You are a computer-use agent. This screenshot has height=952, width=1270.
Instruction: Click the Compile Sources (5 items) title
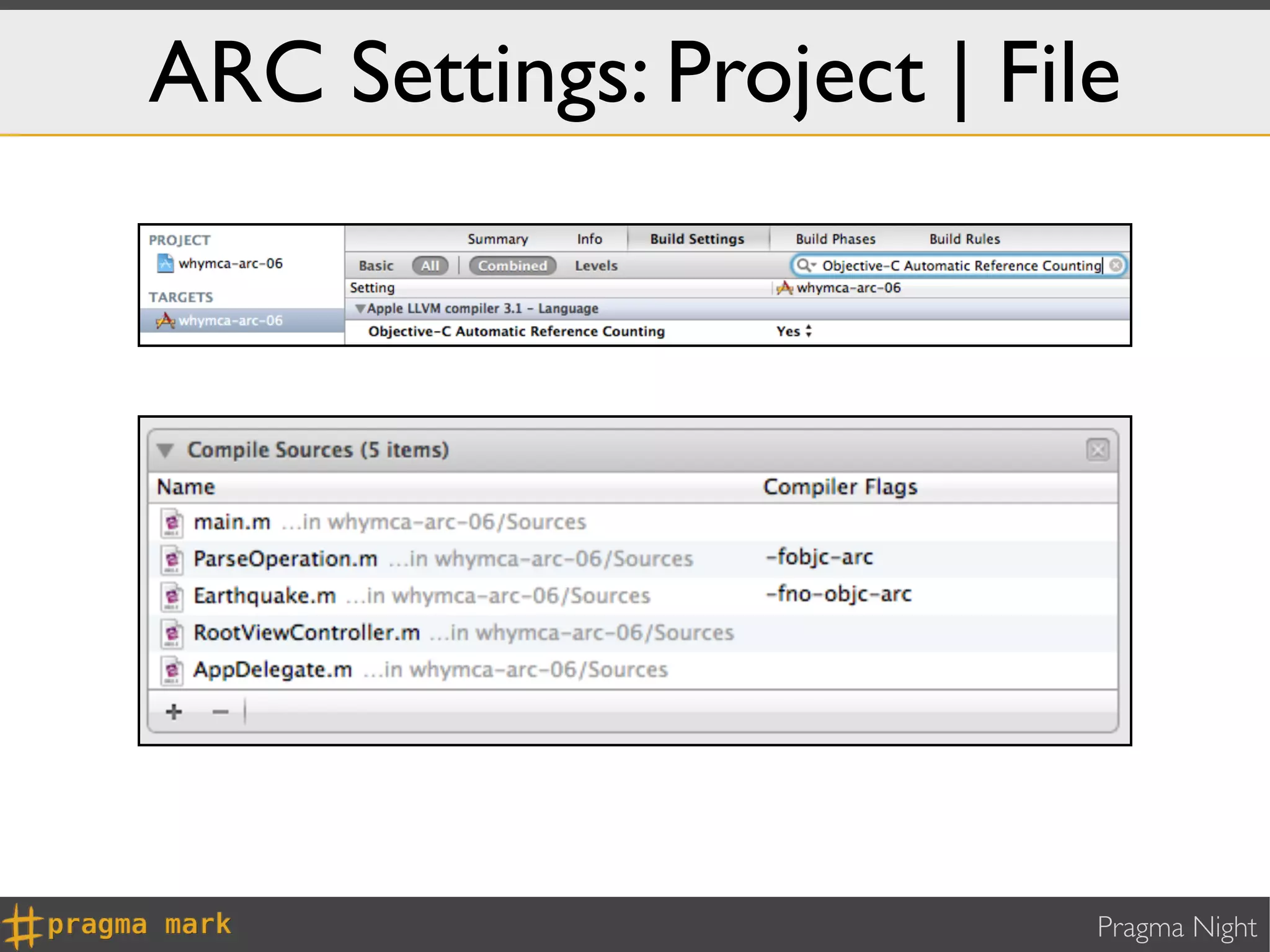coord(318,450)
